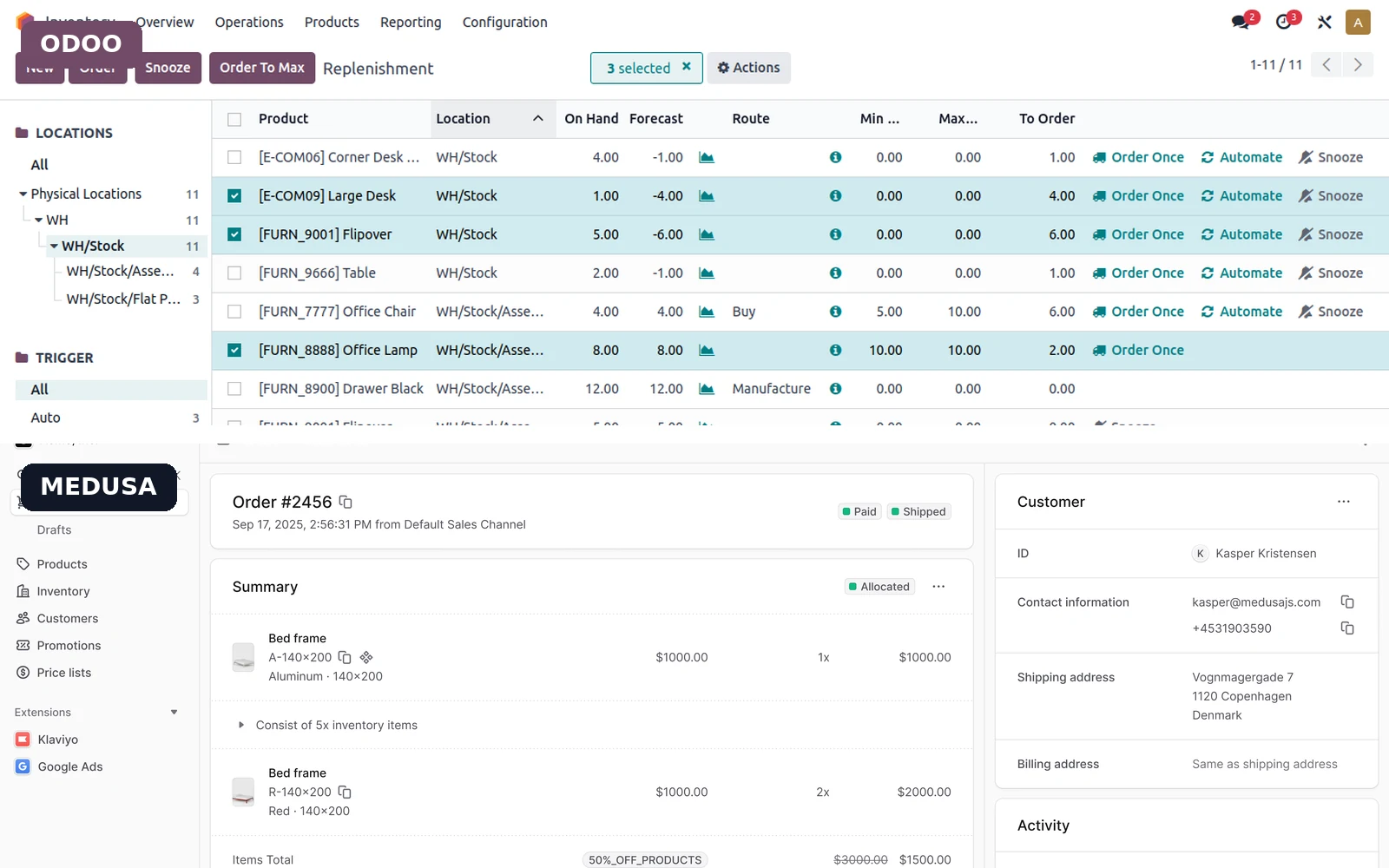Sort by the Location column header
Screen dimensions: 1389x868
(493, 119)
